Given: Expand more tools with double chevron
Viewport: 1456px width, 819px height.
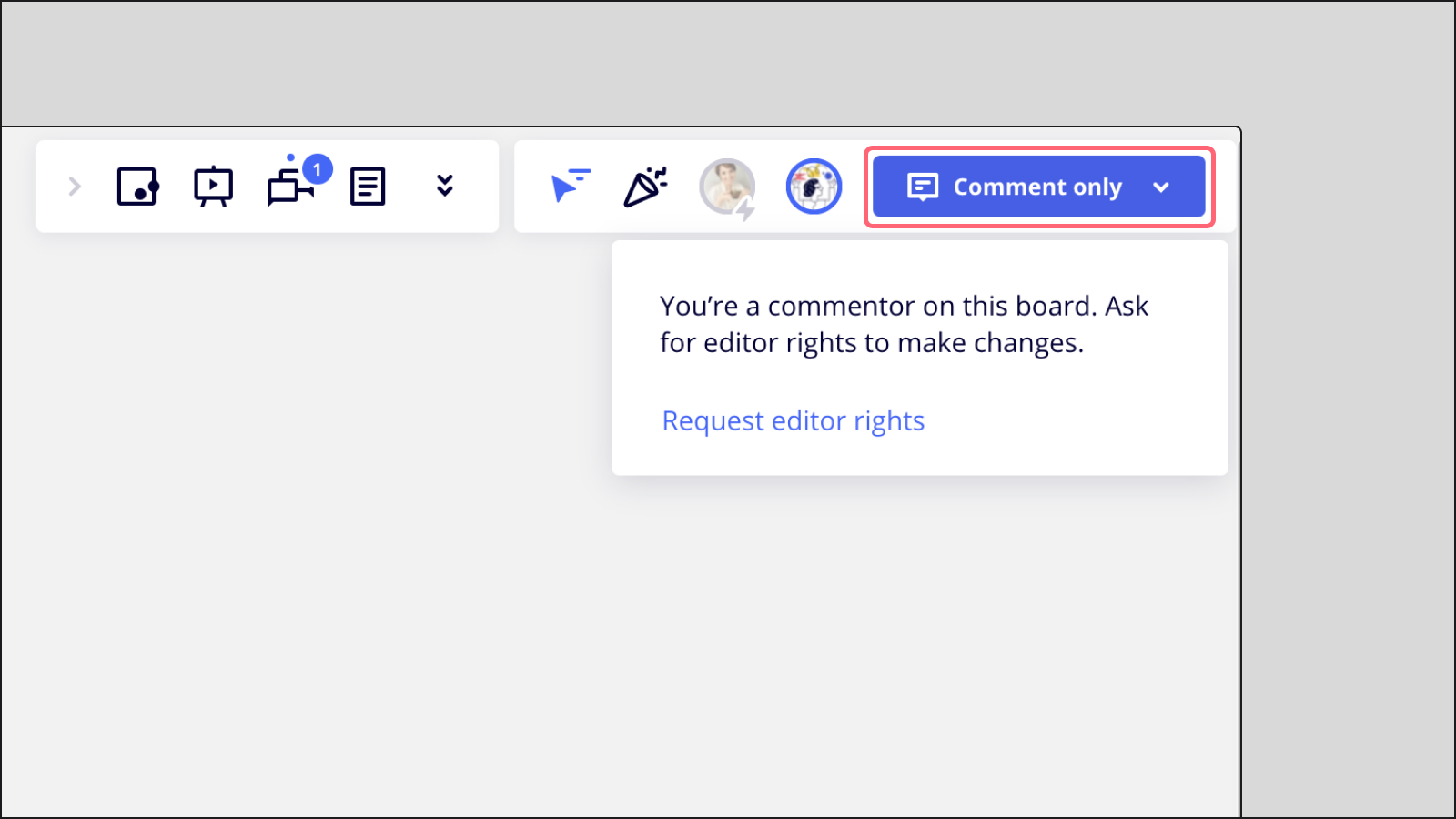Looking at the screenshot, I should coord(444,186).
